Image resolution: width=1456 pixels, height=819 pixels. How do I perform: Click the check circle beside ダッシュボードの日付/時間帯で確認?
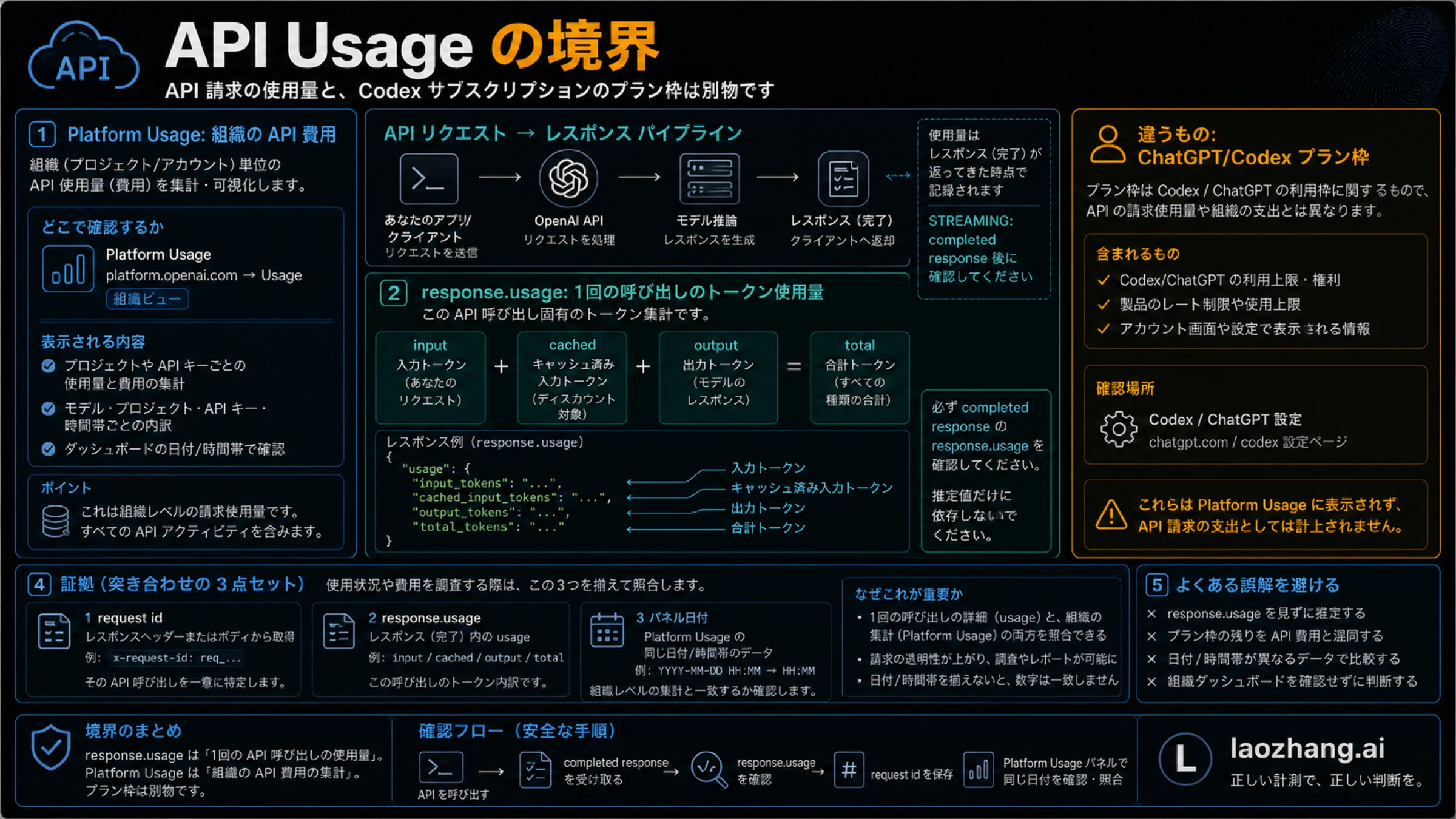[x=49, y=449]
